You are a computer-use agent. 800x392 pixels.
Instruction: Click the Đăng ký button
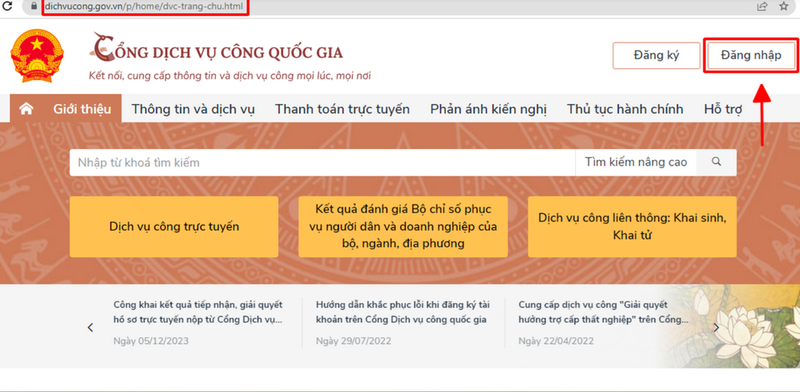coord(656,55)
